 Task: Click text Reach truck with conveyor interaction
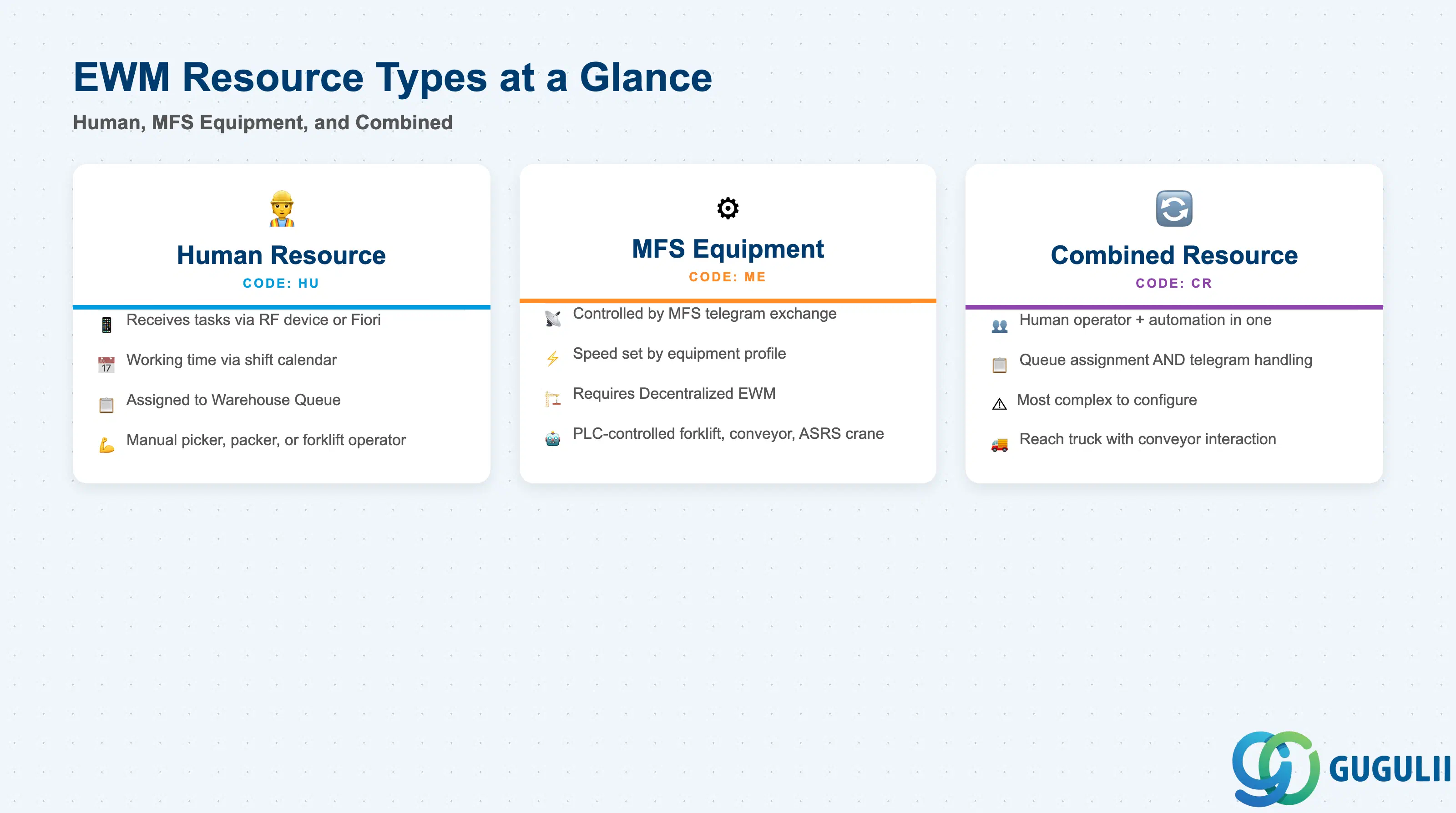(1148, 439)
